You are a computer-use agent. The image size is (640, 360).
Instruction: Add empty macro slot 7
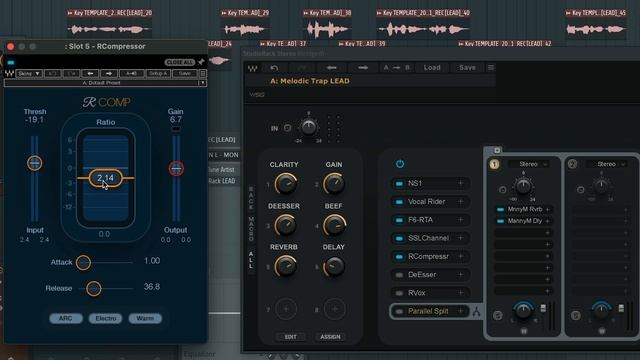coord(286,309)
